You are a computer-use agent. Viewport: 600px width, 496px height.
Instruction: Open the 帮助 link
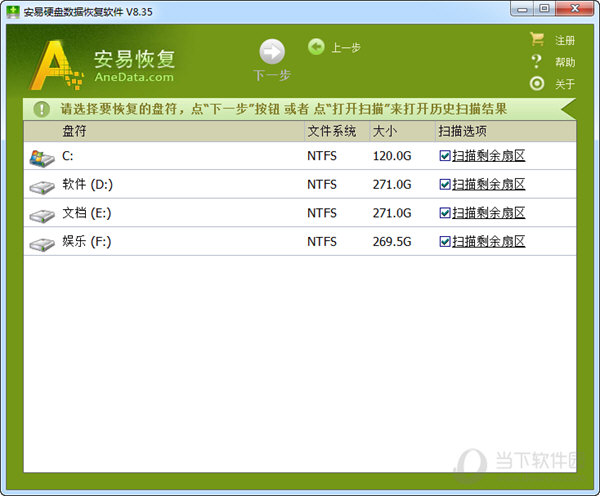tap(565, 62)
